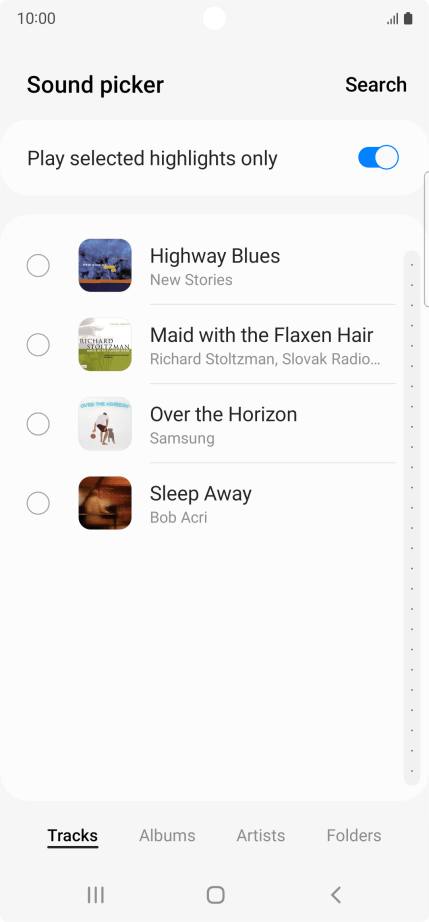This screenshot has height=922, width=429.
Task: Switch to the Albums tab
Action: pos(167,836)
